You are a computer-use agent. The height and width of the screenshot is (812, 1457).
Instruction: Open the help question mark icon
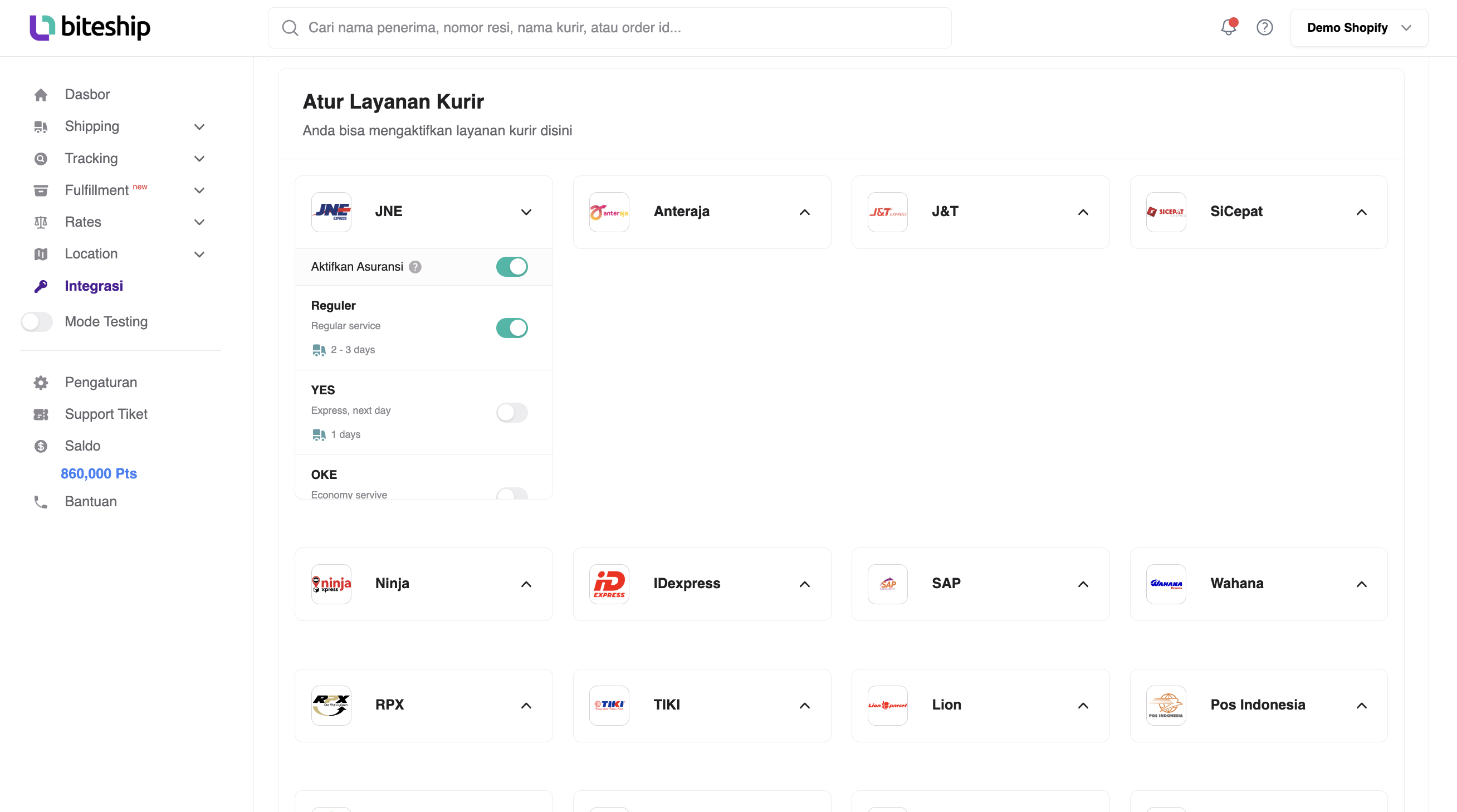(1265, 28)
